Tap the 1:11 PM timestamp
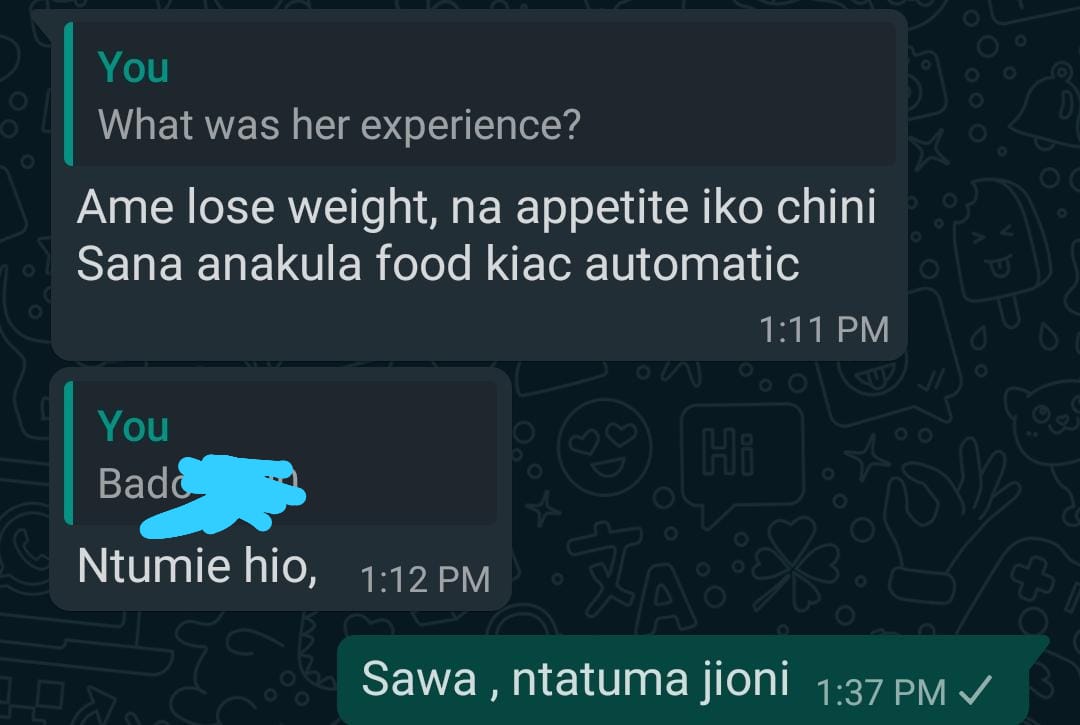 coord(824,330)
